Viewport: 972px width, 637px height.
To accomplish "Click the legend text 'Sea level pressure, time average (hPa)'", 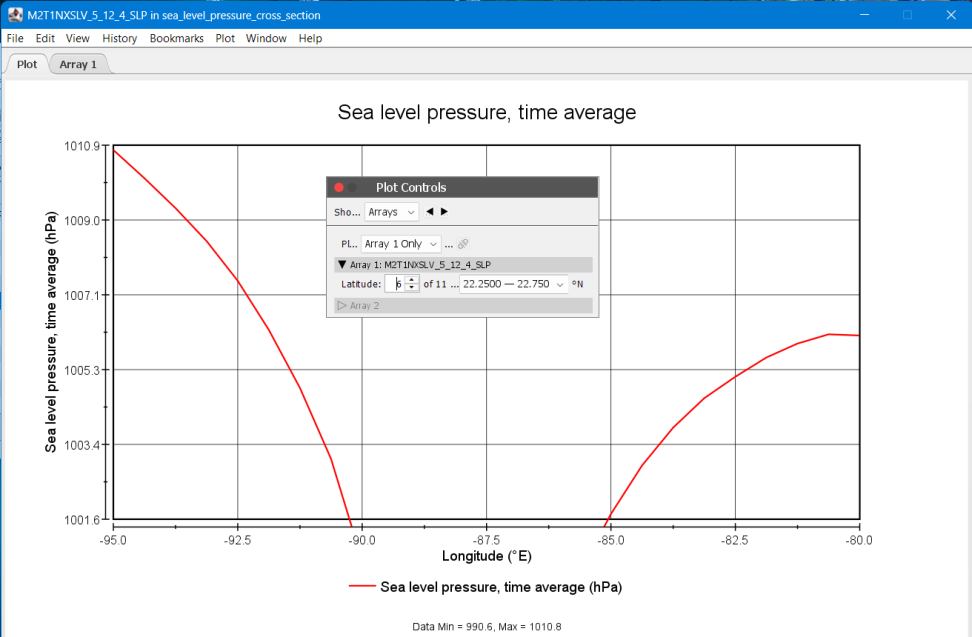I will tap(501, 587).
